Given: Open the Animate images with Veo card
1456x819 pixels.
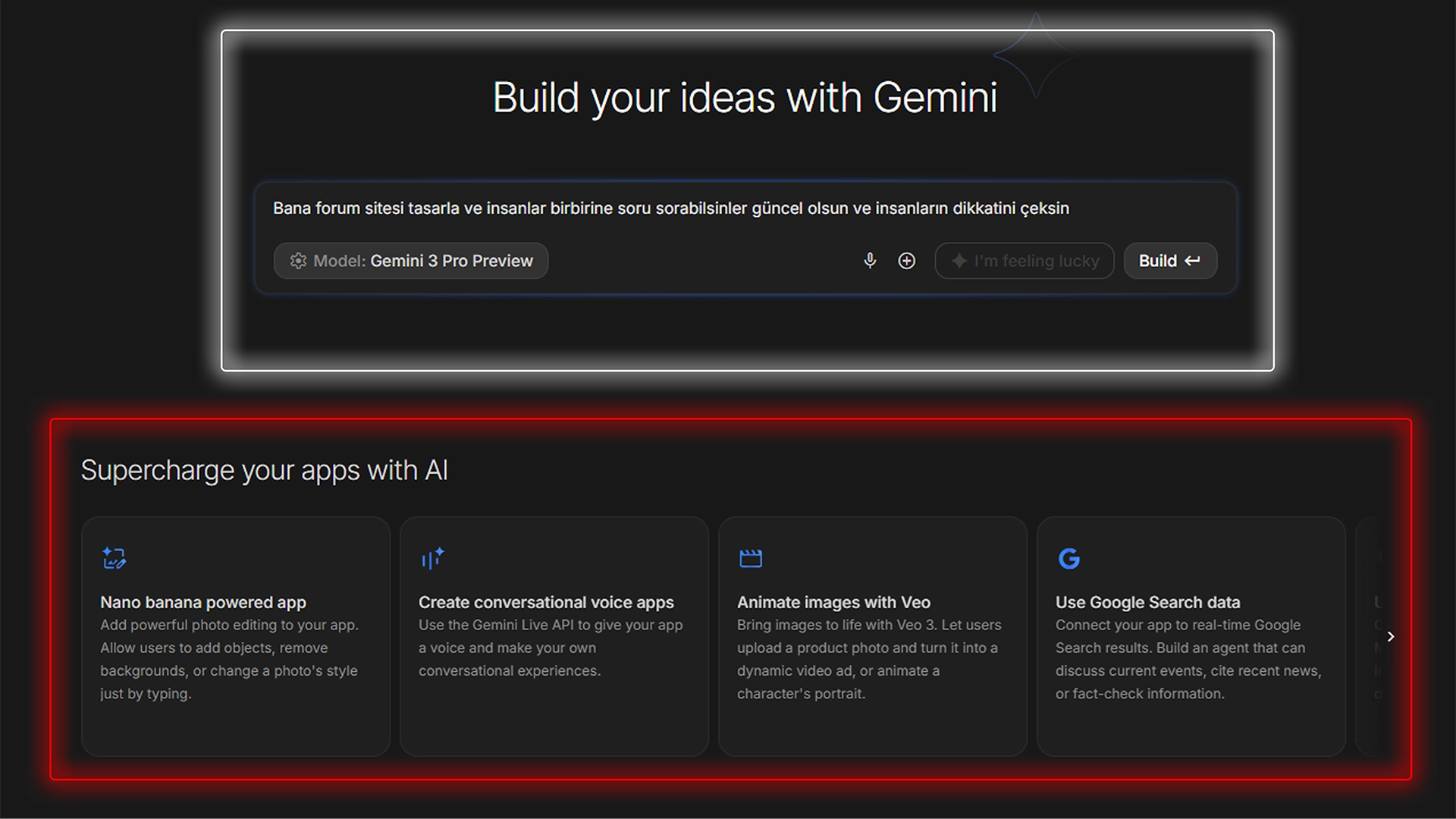Looking at the screenshot, I should click(x=873, y=636).
